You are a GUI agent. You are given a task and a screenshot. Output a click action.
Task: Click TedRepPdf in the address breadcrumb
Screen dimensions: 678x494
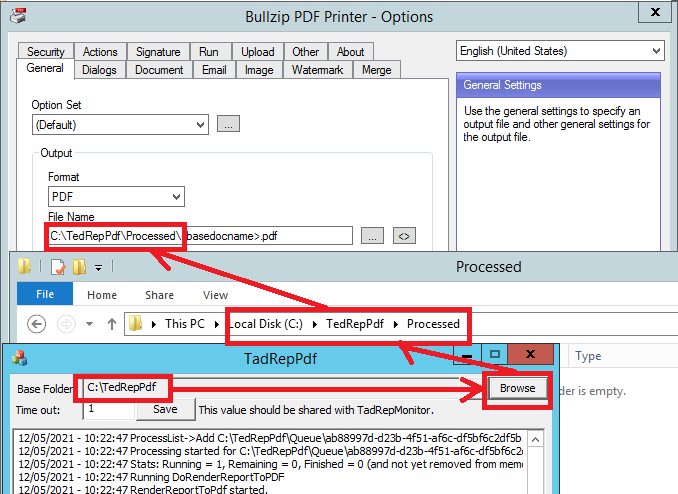coord(355,324)
